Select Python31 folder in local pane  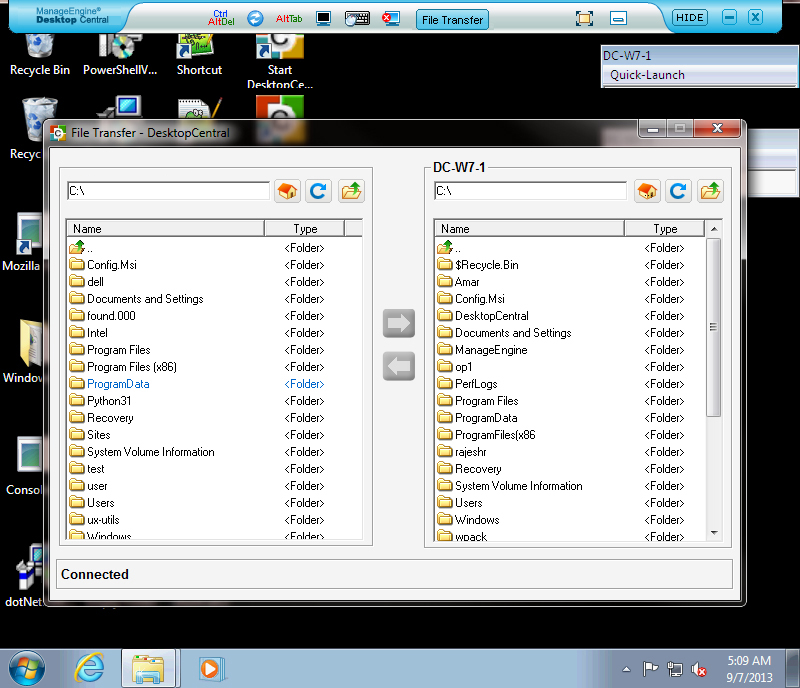pyautogui.click(x=215, y=401)
